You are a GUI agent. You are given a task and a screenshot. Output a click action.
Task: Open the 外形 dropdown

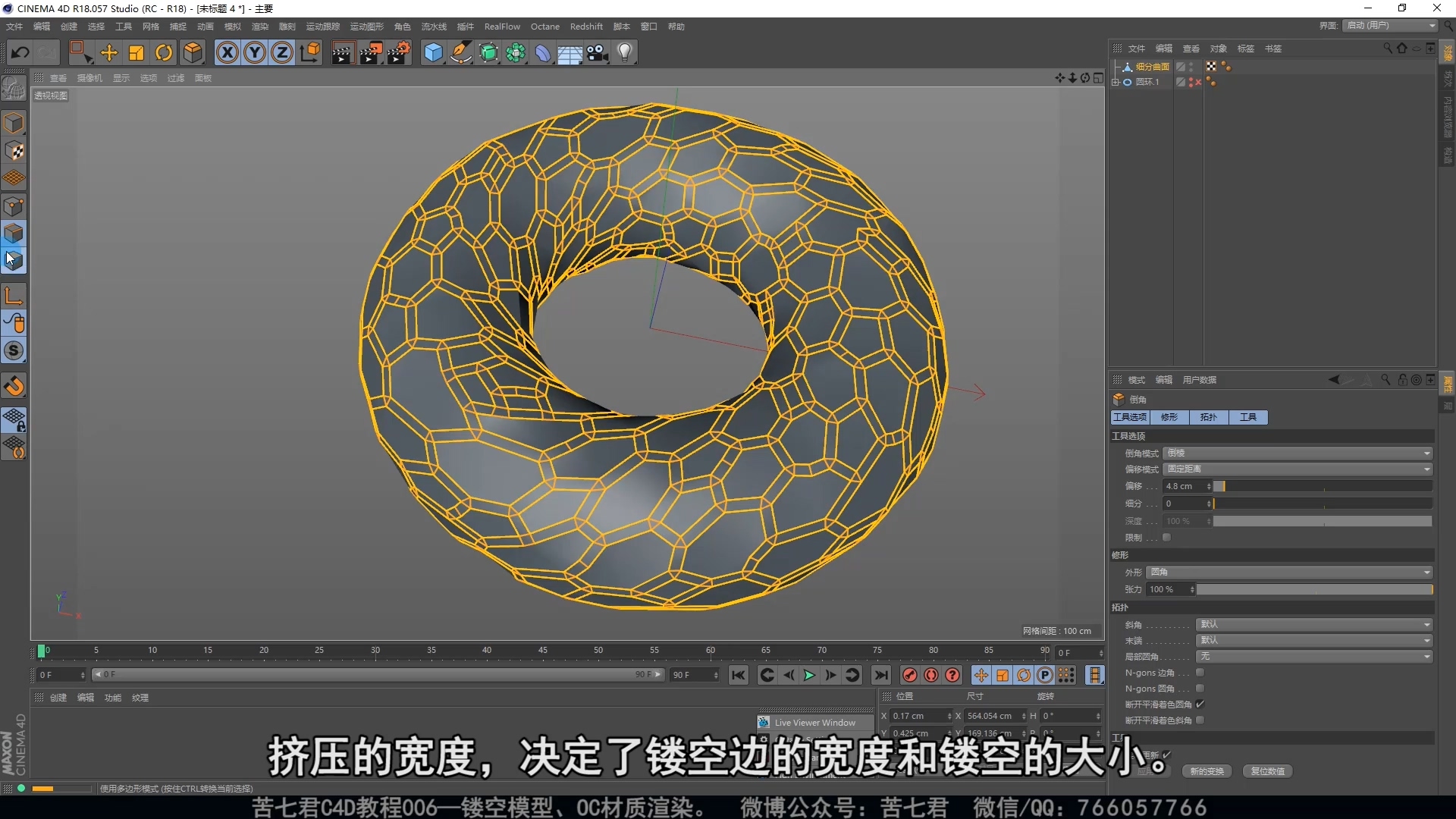tap(1289, 572)
